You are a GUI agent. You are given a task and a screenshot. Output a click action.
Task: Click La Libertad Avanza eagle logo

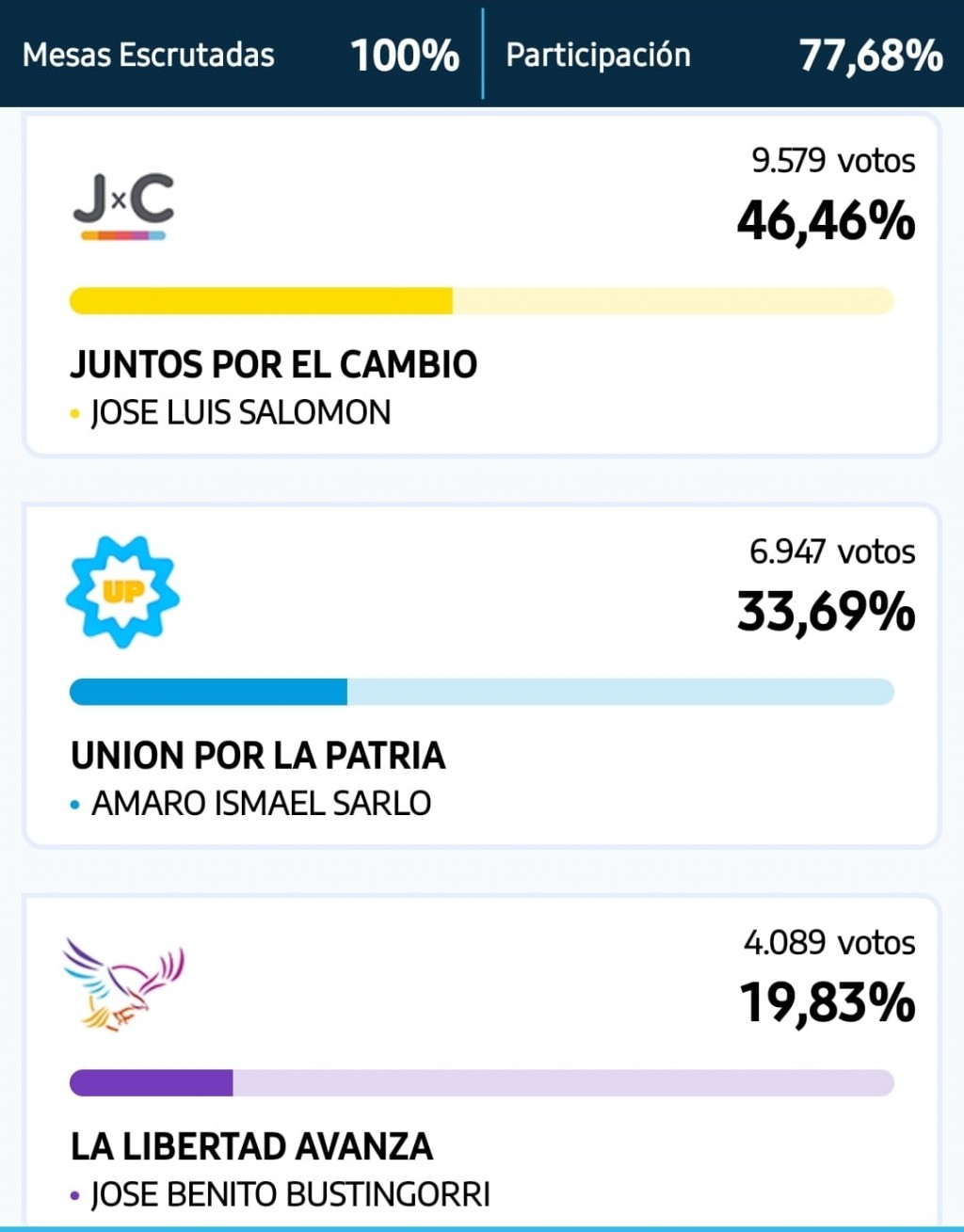tap(123, 984)
